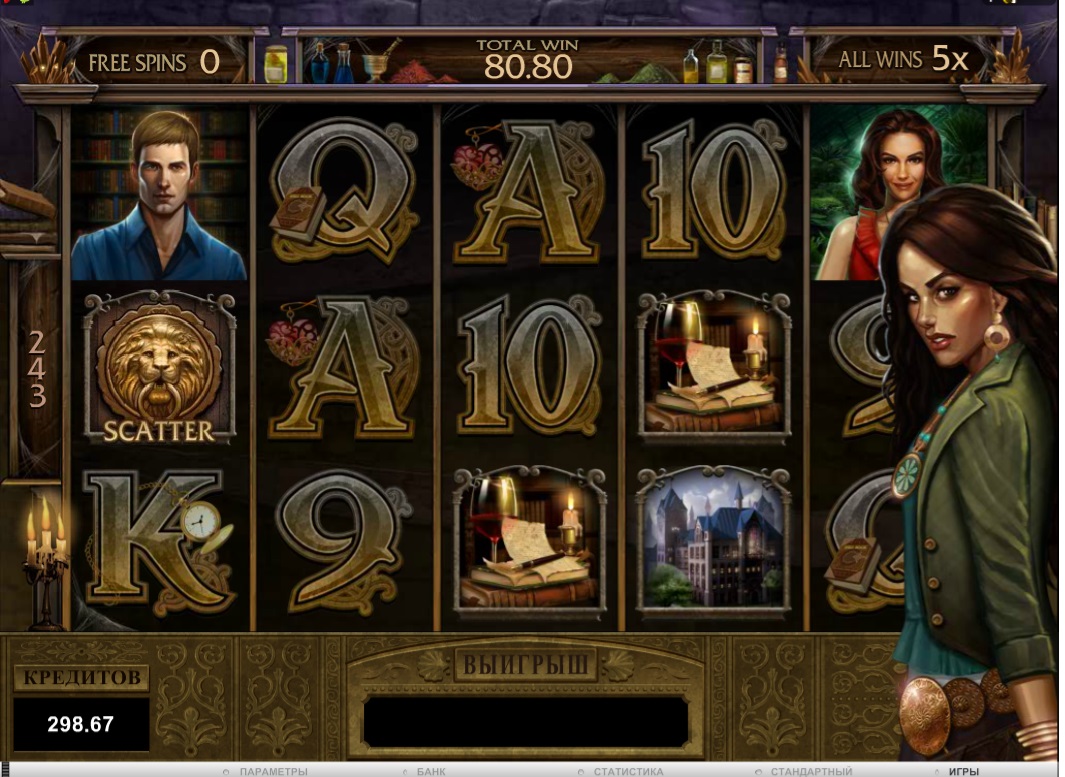The image size is (1065, 777).
Task: Click the K with pocket watch symbol
Action: (x=161, y=541)
